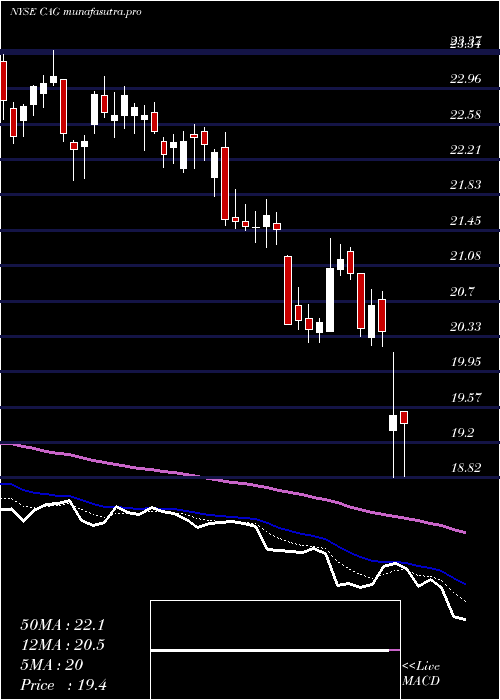This screenshot has height=700, width=500.
Task: Click the <<Live MACD label
Action: [x=421, y=674]
